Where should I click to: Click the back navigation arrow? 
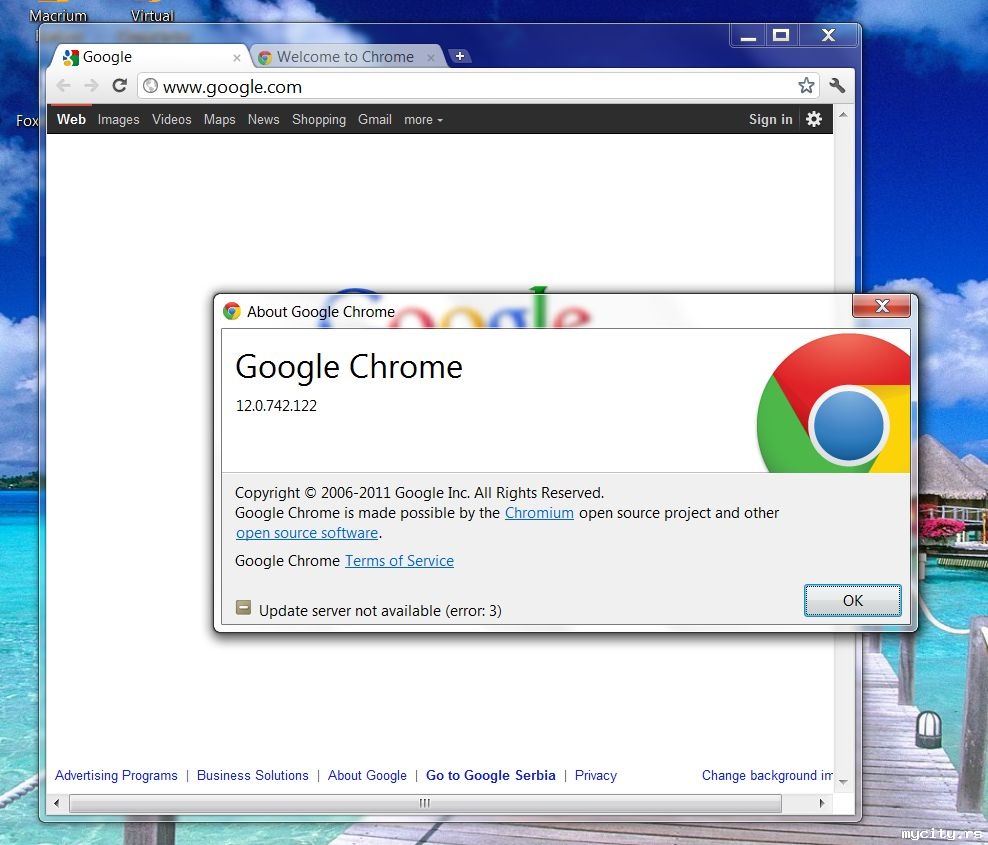[x=63, y=86]
